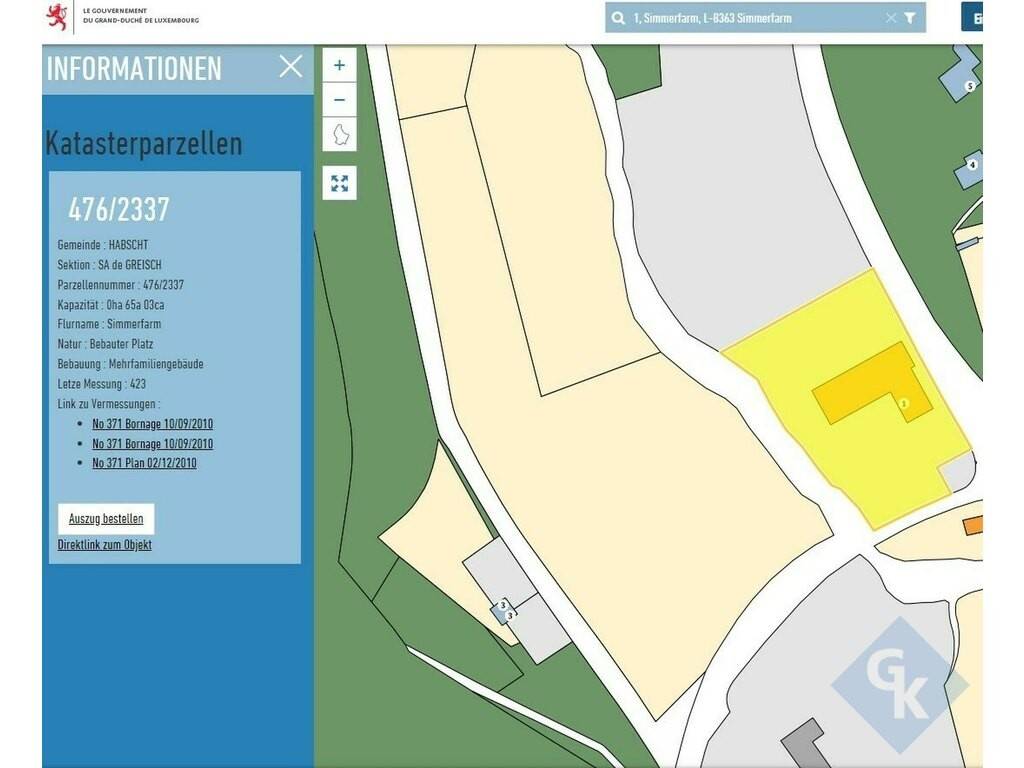Viewport: 1024px width, 768px height.
Task: Zoom out of the map
Action: [339, 100]
